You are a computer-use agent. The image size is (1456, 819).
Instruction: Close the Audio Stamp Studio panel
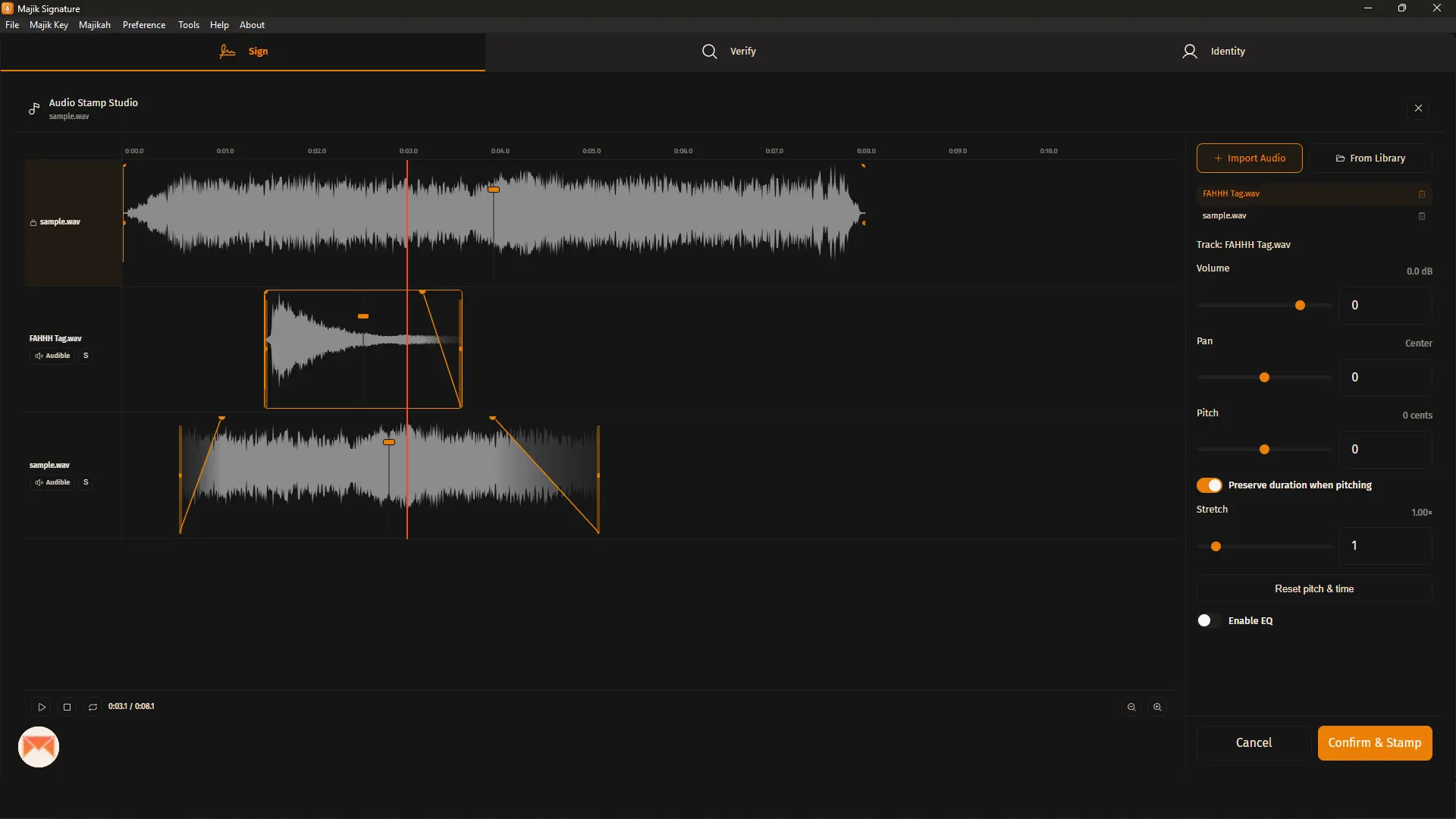click(1418, 108)
